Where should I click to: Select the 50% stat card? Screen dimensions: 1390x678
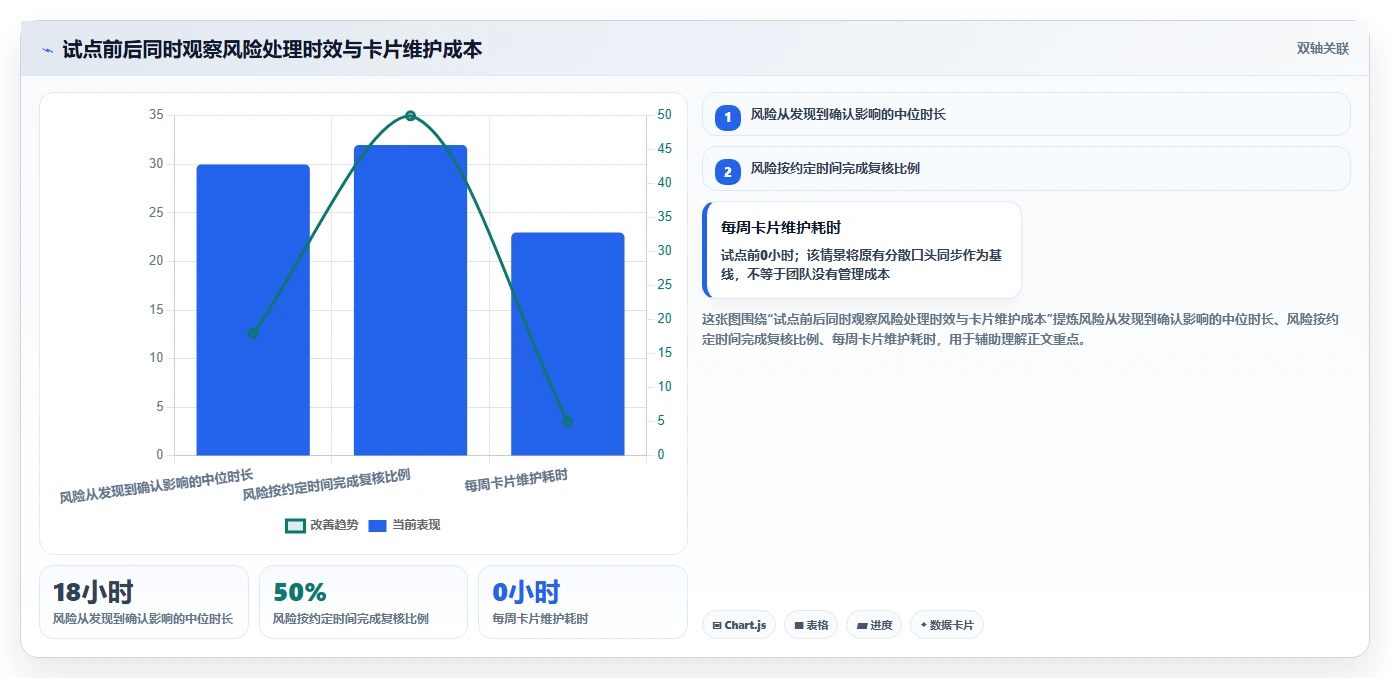click(x=363, y=602)
